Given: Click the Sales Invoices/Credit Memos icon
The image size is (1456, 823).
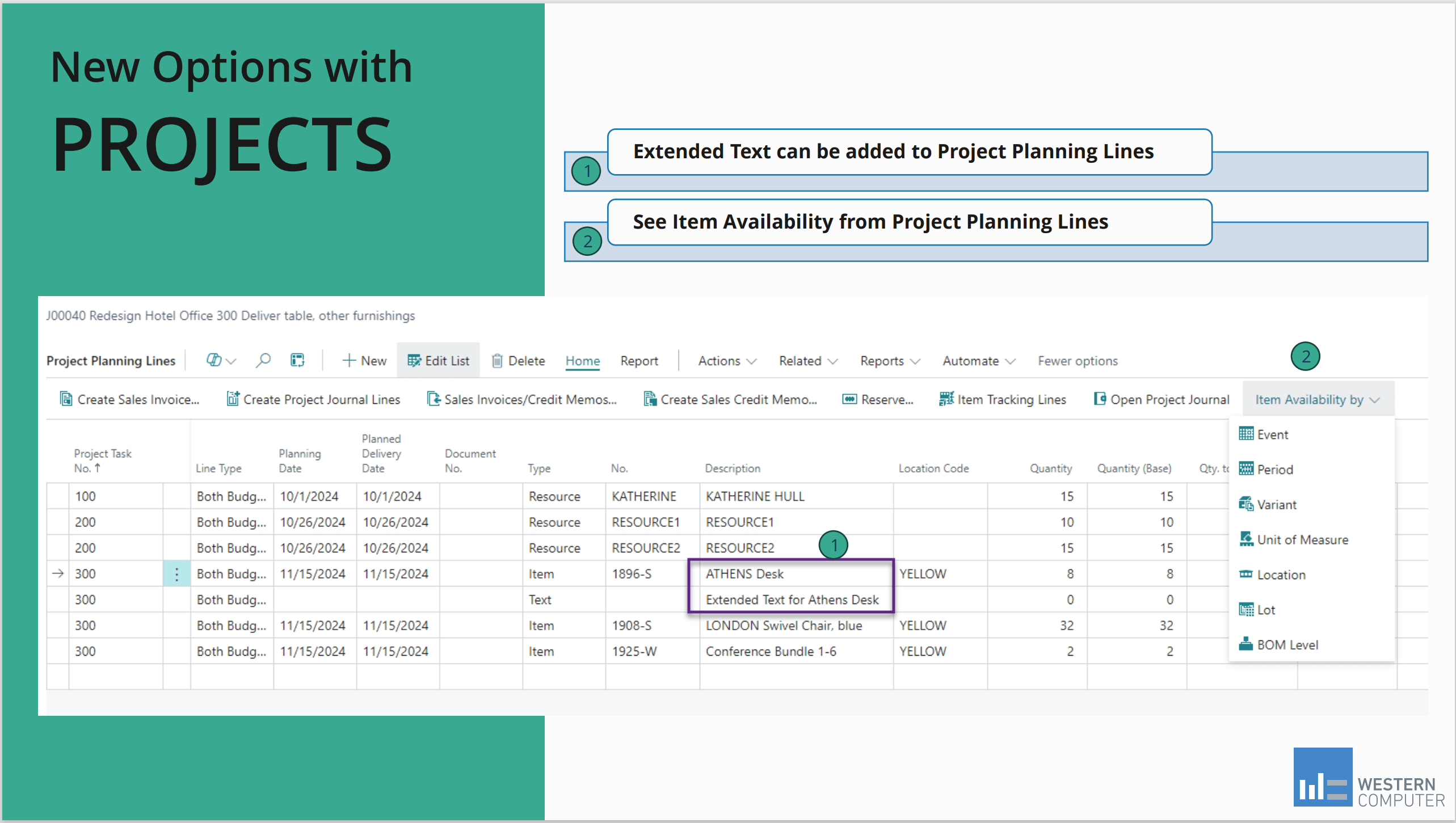Looking at the screenshot, I should (x=434, y=399).
